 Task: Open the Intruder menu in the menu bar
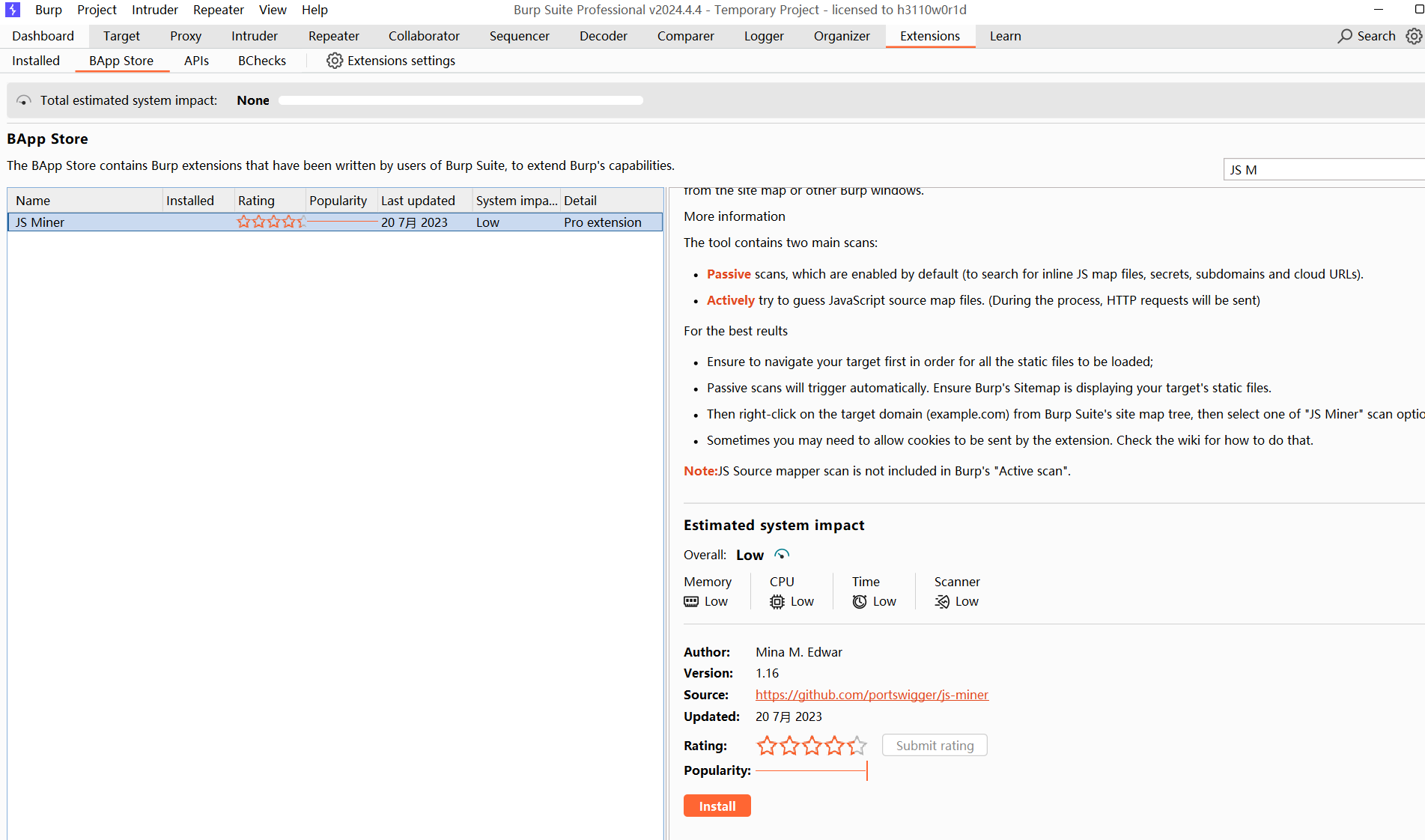155,10
